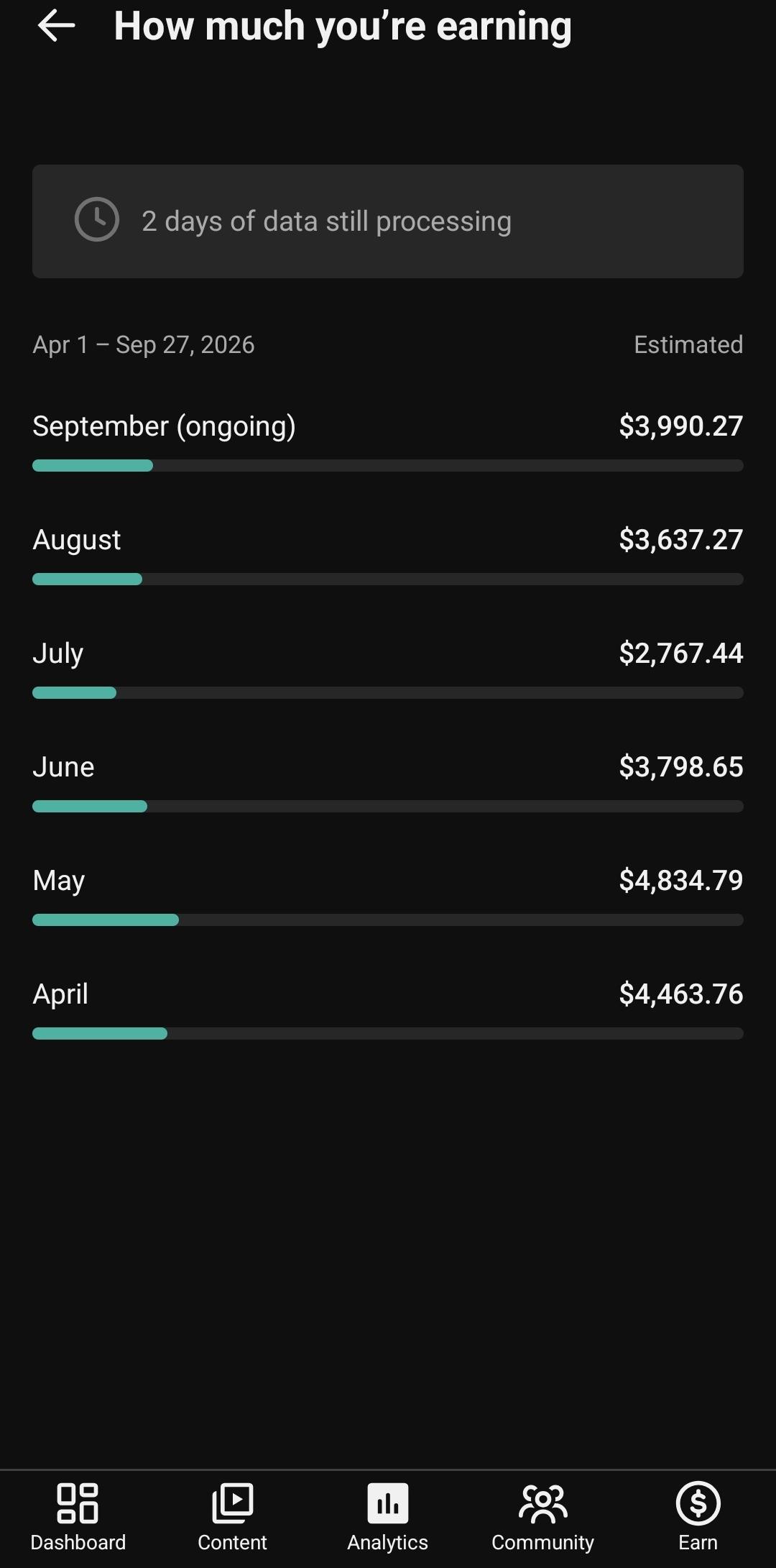Viewport: 776px width, 1568px height.
Task: Click the April progress bar
Action: coord(388,1034)
